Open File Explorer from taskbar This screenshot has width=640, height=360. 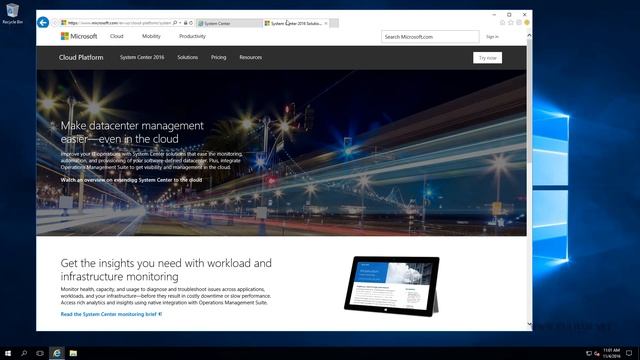click(73, 353)
